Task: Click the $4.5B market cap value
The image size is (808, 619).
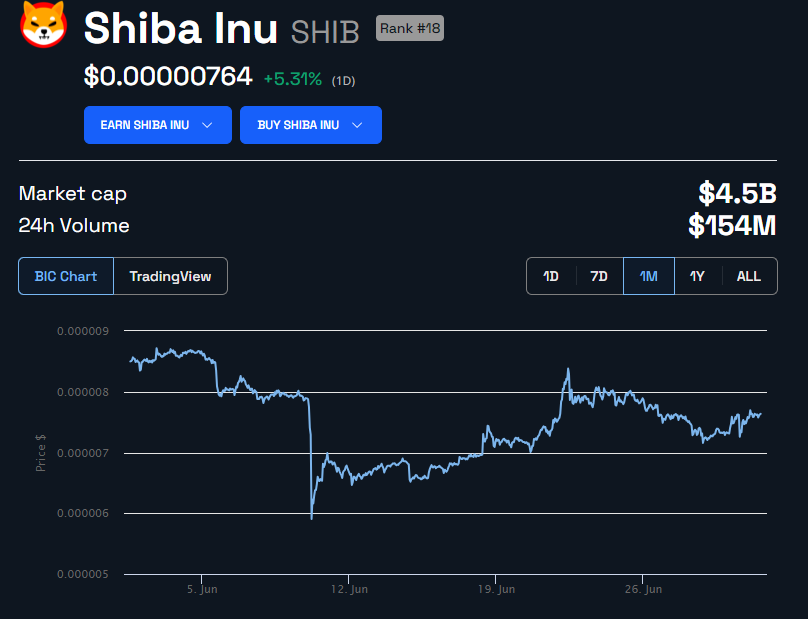Action: (x=737, y=193)
